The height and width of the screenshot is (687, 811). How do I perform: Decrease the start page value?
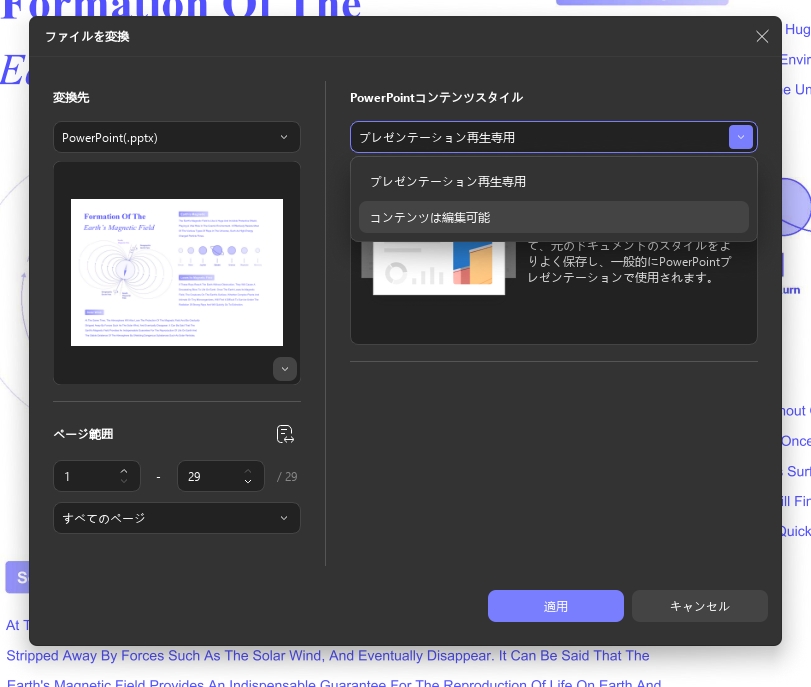pos(124,481)
